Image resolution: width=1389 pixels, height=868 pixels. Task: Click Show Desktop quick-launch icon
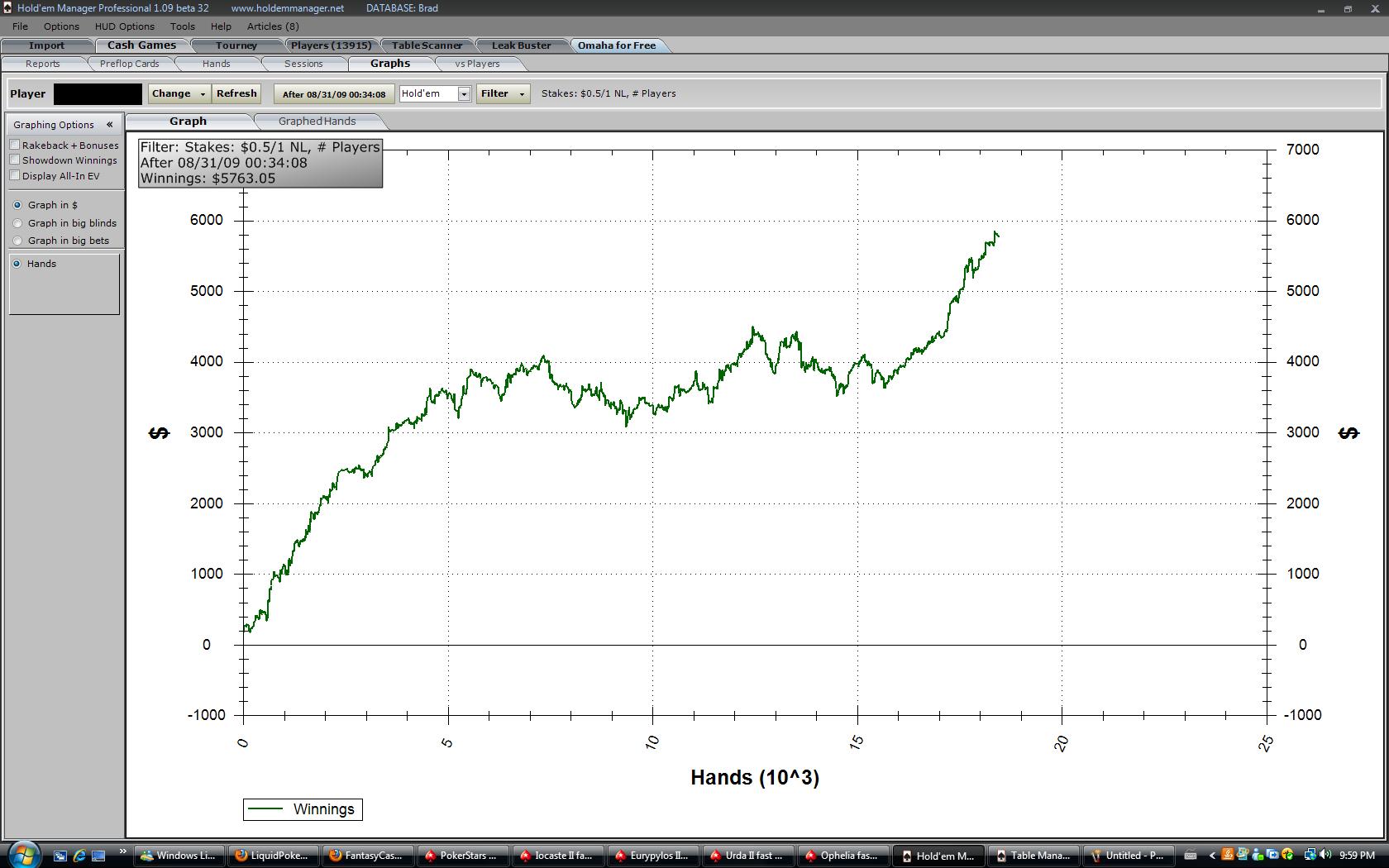[98, 856]
